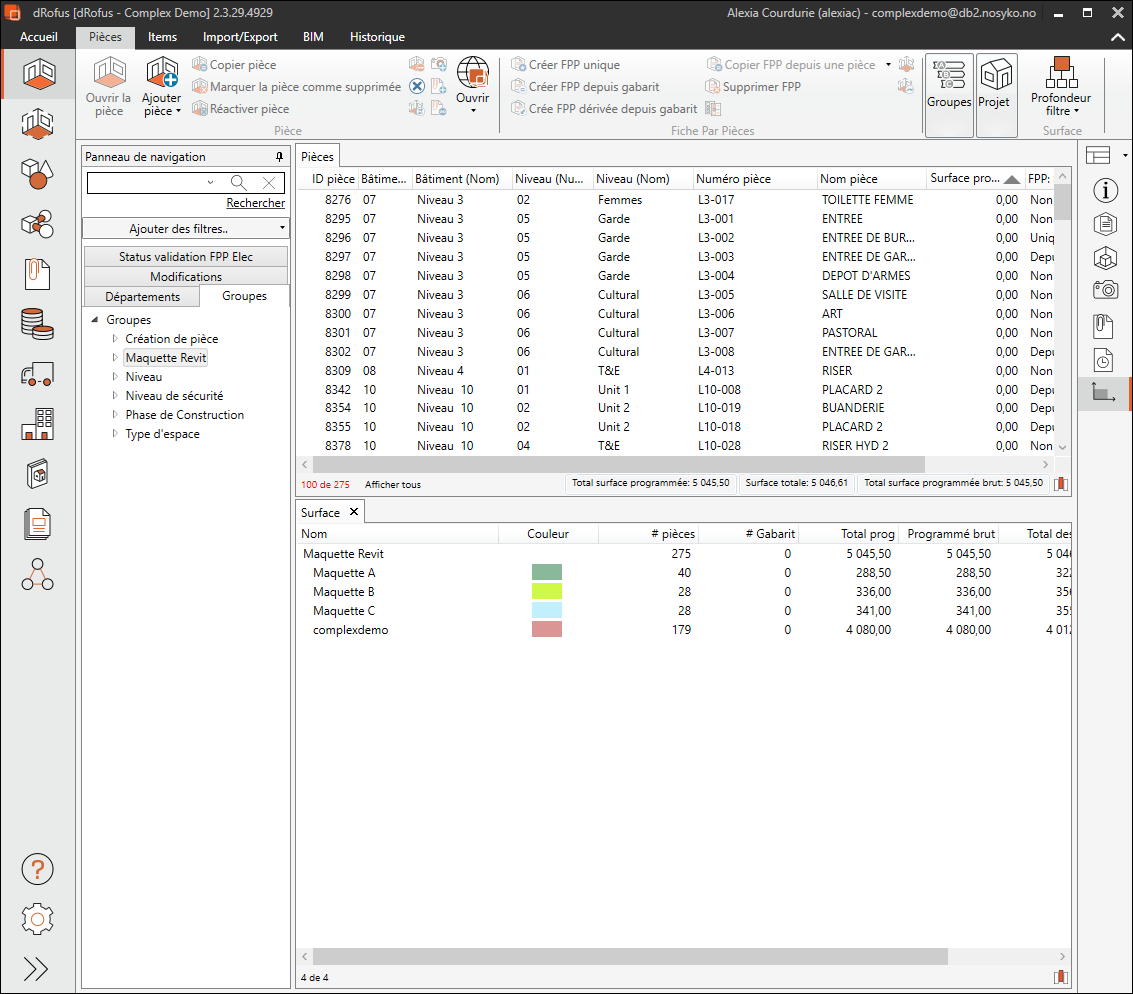Click Afficher tous in the status bar
Viewport: 1133px width, 994px height.
pyautogui.click(x=392, y=484)
